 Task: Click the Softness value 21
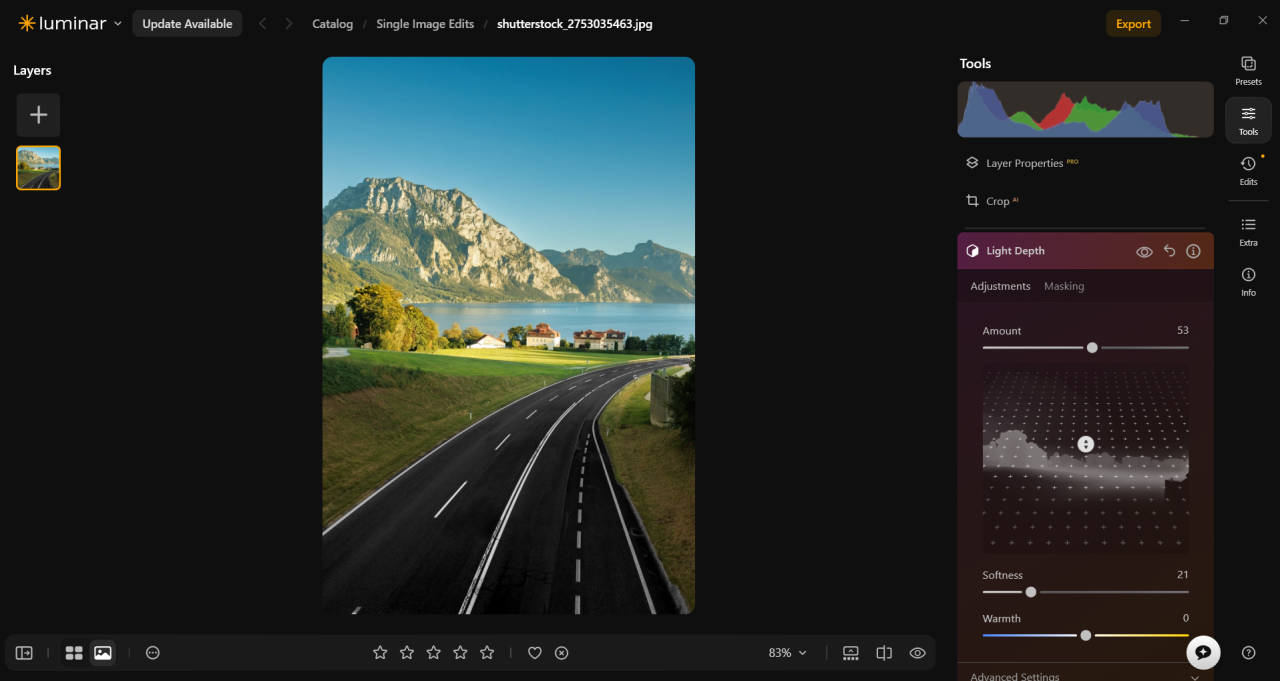[x=1183, y=575]
